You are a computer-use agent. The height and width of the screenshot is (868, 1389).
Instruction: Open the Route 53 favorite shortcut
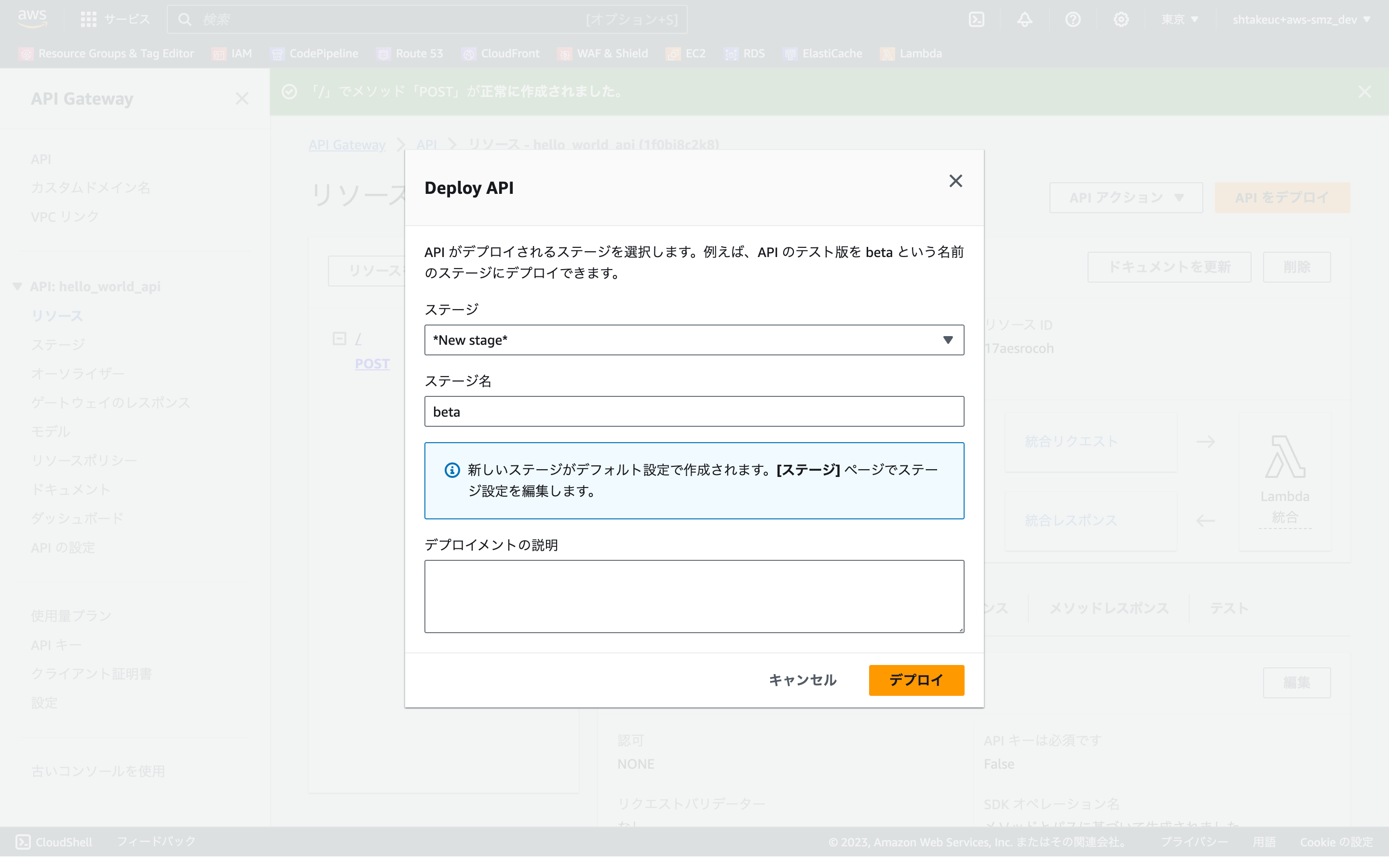pyautogui.click(x=410, y=54)
